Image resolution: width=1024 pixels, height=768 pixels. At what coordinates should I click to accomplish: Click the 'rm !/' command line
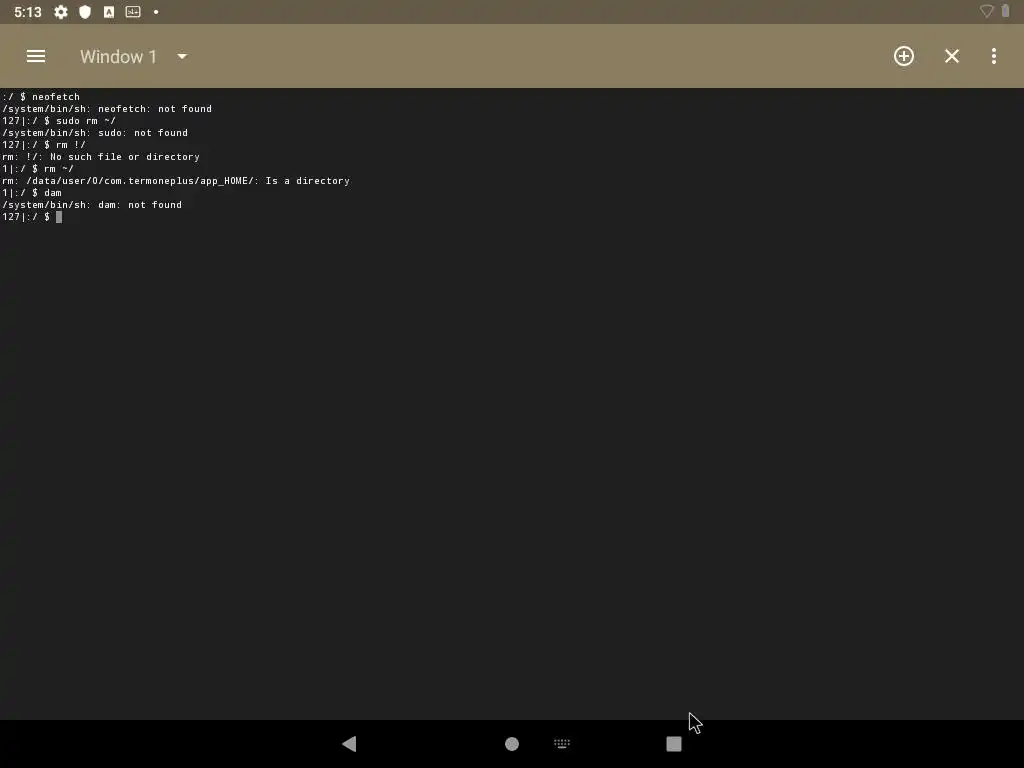44,145
